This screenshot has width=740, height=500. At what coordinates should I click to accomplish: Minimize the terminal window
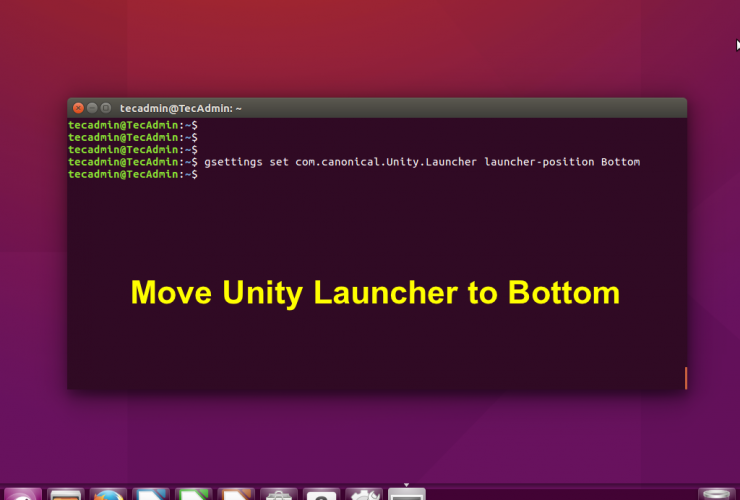(92, 107)
